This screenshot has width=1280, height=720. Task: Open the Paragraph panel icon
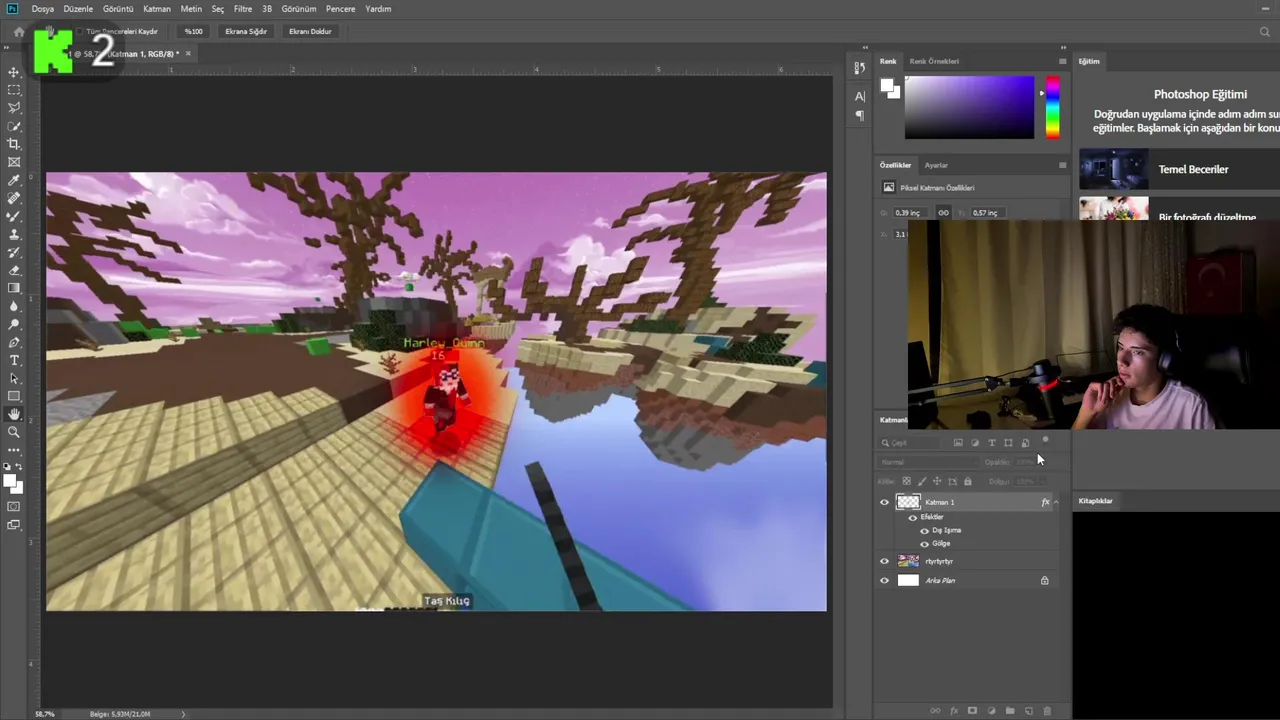[x=859, y=116]
